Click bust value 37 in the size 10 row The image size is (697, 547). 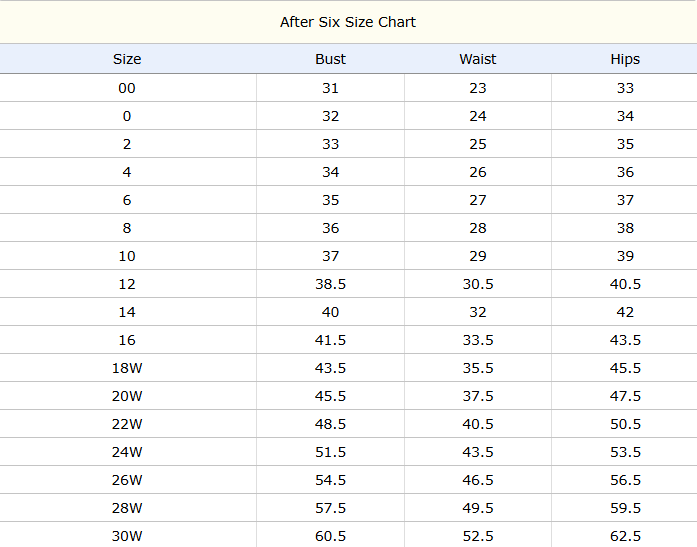click(x=330, y=256)
